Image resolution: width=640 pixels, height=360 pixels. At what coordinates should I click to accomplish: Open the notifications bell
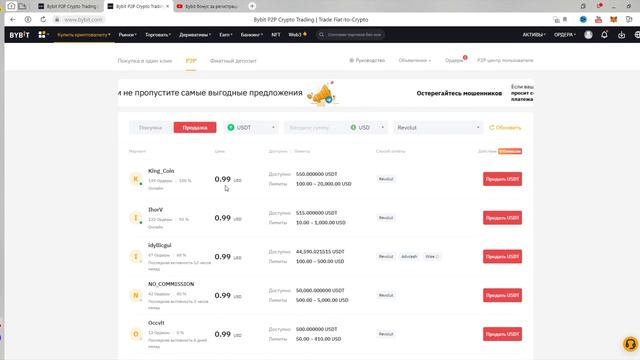(x=604, y=35)
